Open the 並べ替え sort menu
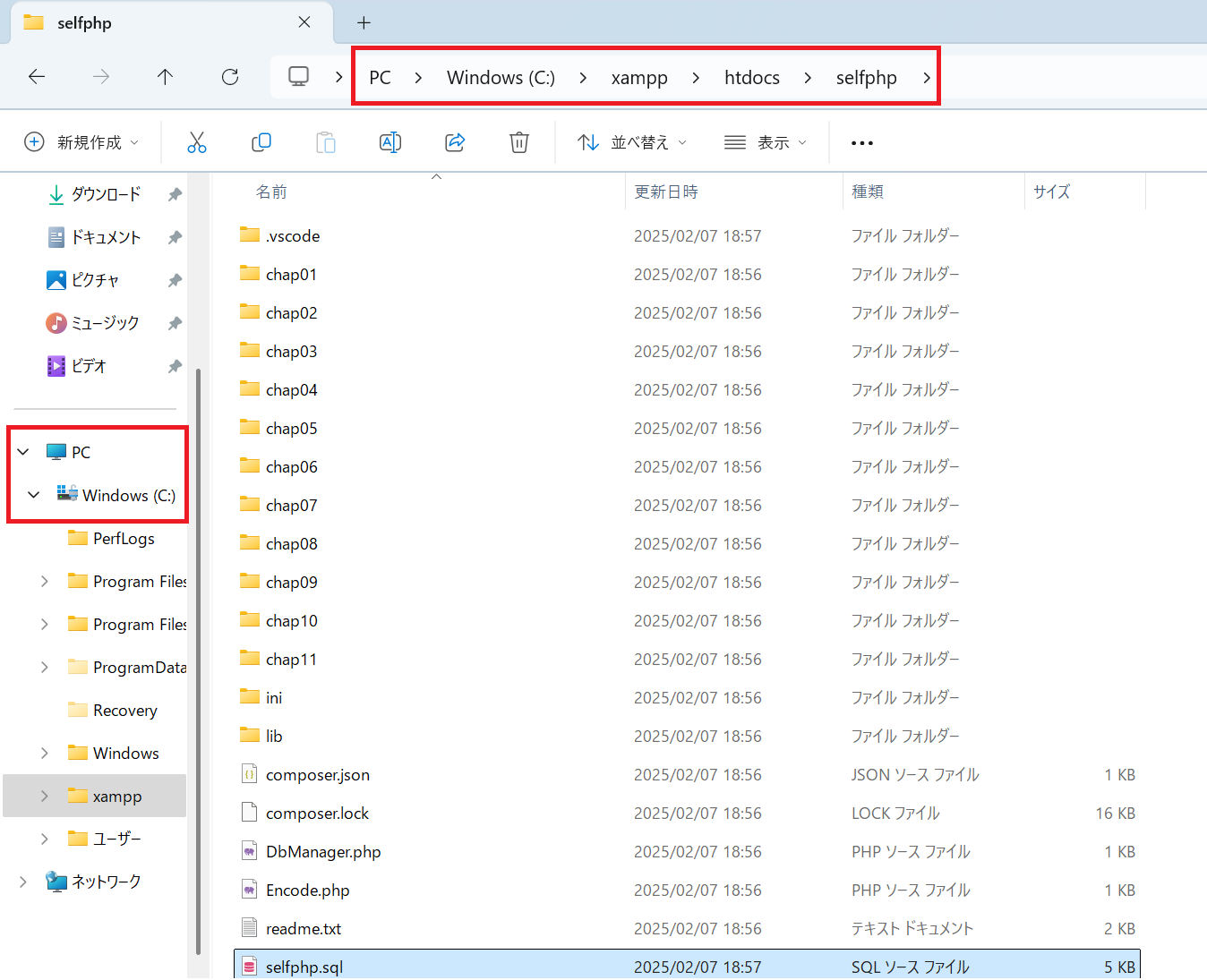 click(632, 142)
